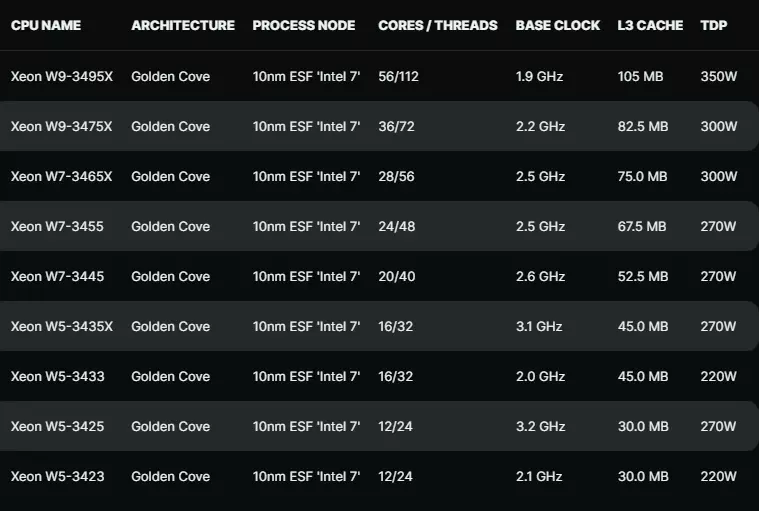Click the Xeon W5-3435X entry
759x511 pixels.
point(61,326)
